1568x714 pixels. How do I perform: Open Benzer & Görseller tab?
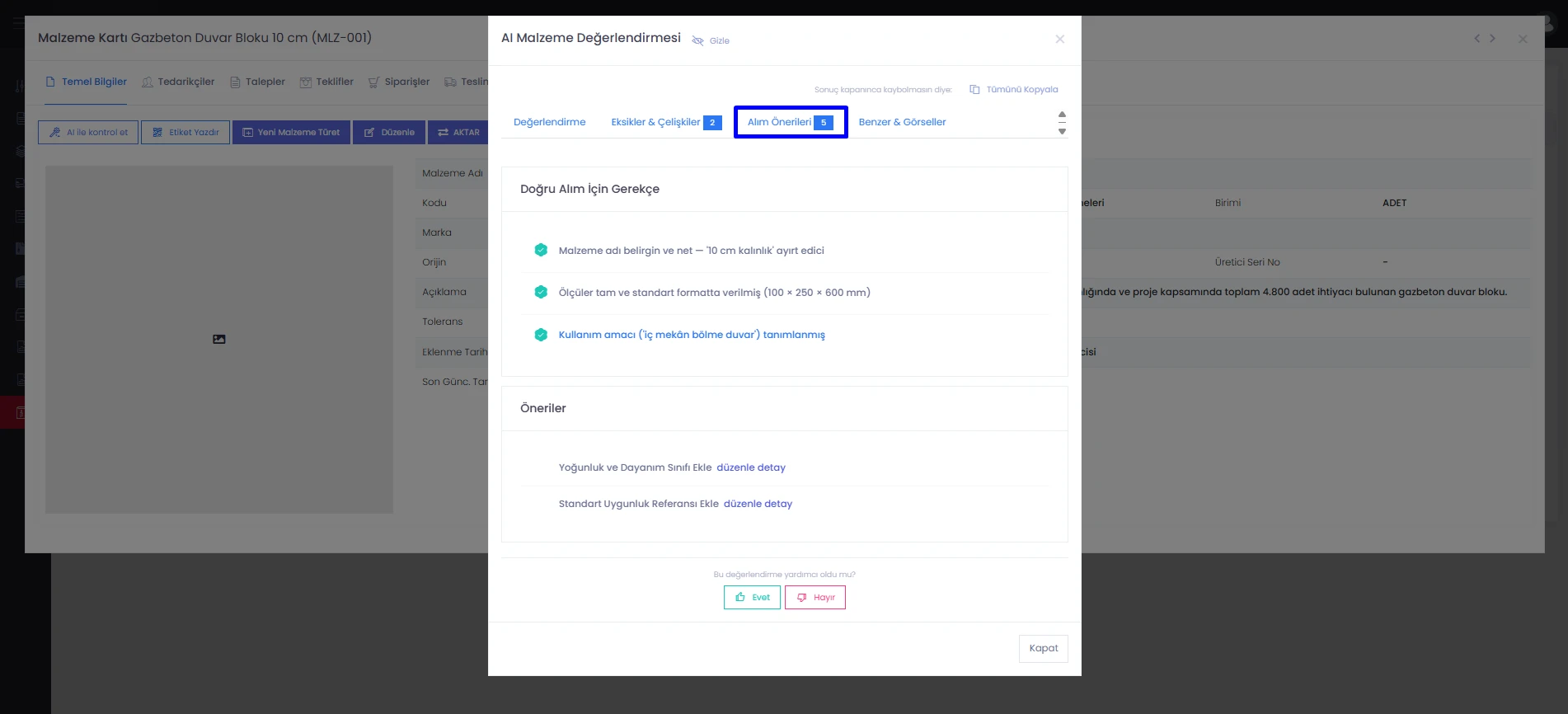point(902,122)
